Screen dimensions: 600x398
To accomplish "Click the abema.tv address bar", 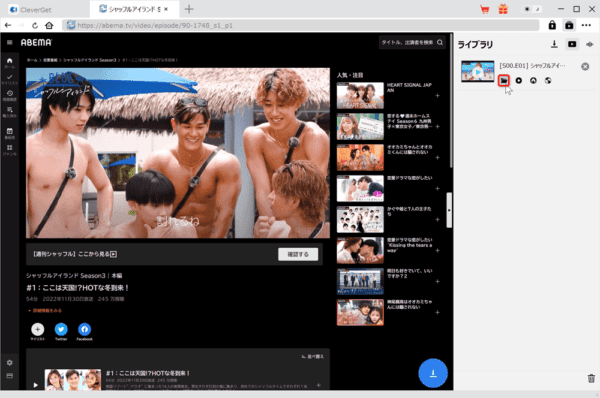I will pyautogui.click(x=300, y=25).
